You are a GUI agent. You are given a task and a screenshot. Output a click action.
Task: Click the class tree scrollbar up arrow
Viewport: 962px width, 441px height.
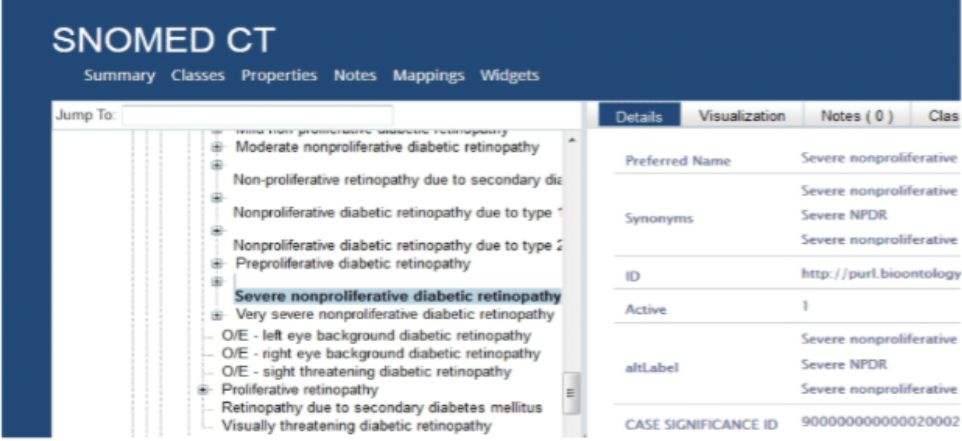tap(571, 141)
